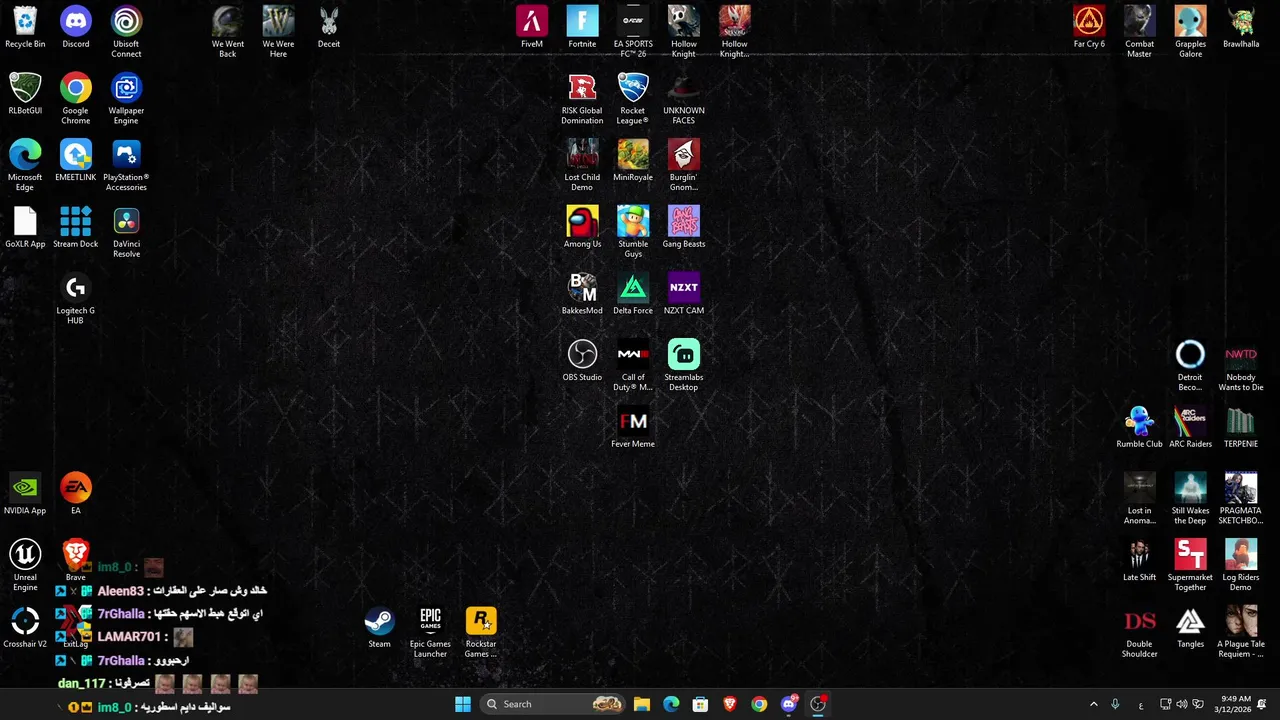Viewport: 1280px width, 720px height.
Task: Click the Rocket League desktop icon
Action: (x=633, y=99)
